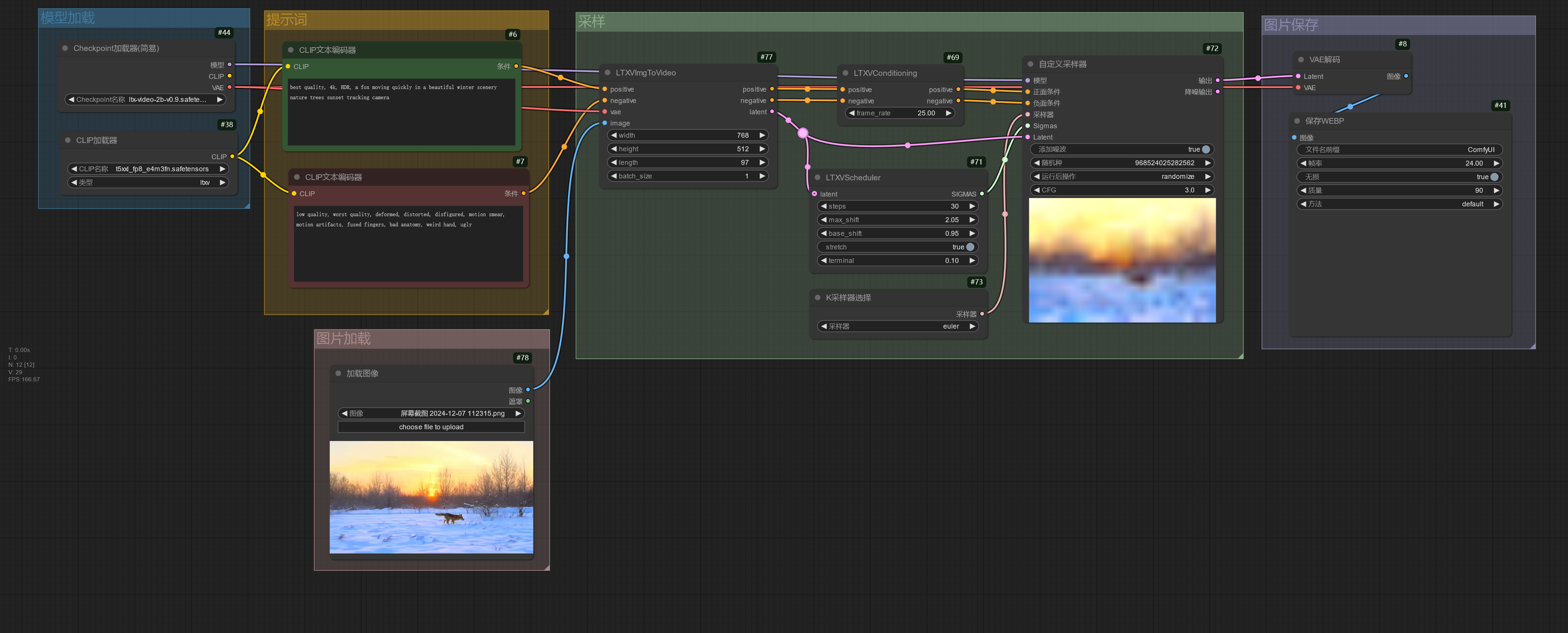Toggle the 无损 lossless switch
This screenshot has height=633, width=1568.
click(x=1494, y=177)
